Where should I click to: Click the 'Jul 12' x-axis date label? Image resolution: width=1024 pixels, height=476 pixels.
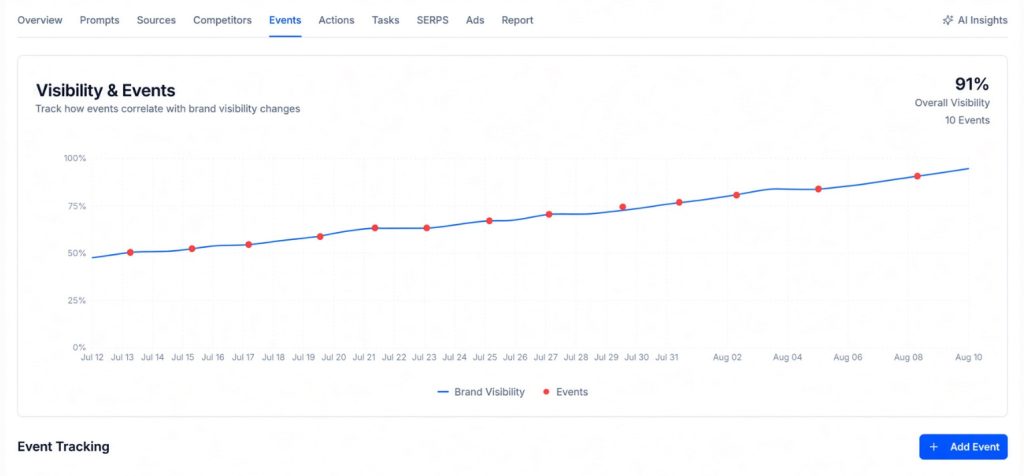tap(92, 357)
